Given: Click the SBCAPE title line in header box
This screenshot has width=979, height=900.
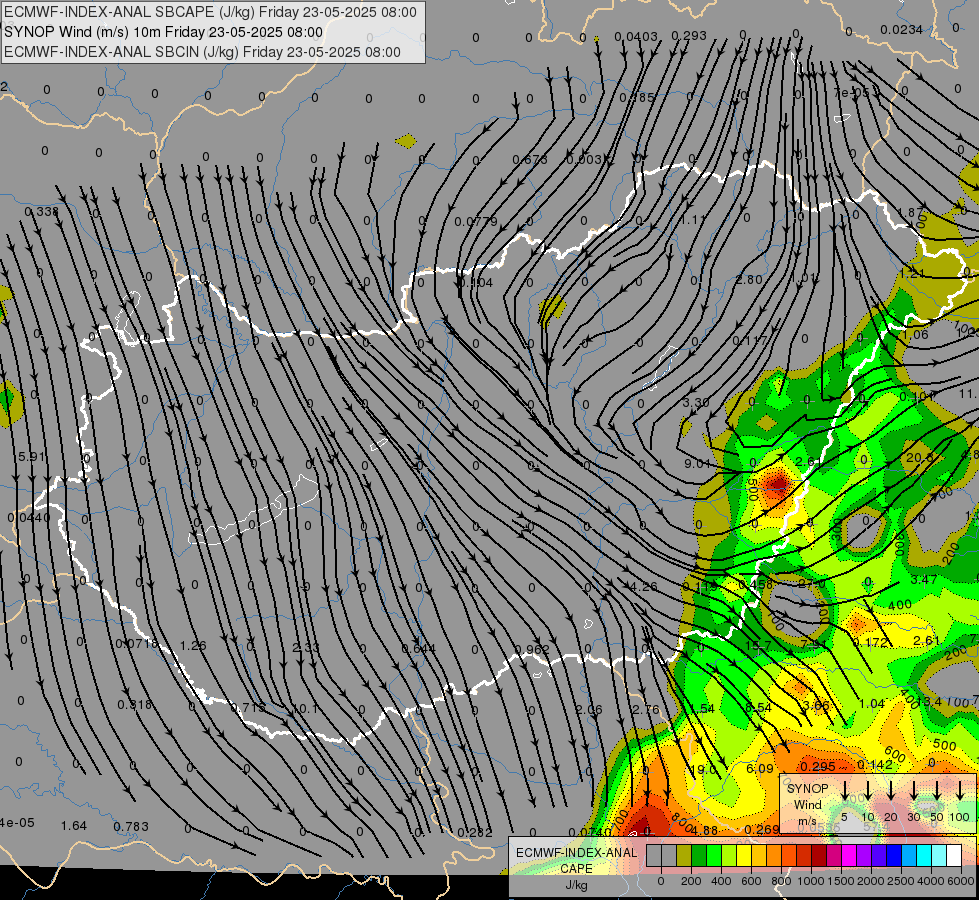Looking at the screenshot, I should (x=210, y=12).
